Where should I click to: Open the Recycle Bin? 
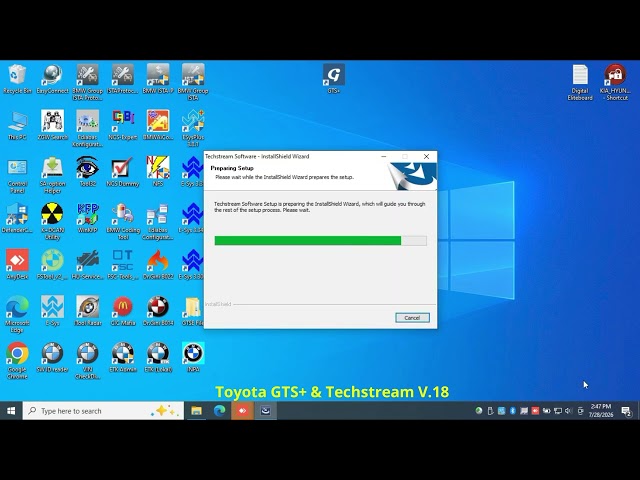click(x=17, y=79)
